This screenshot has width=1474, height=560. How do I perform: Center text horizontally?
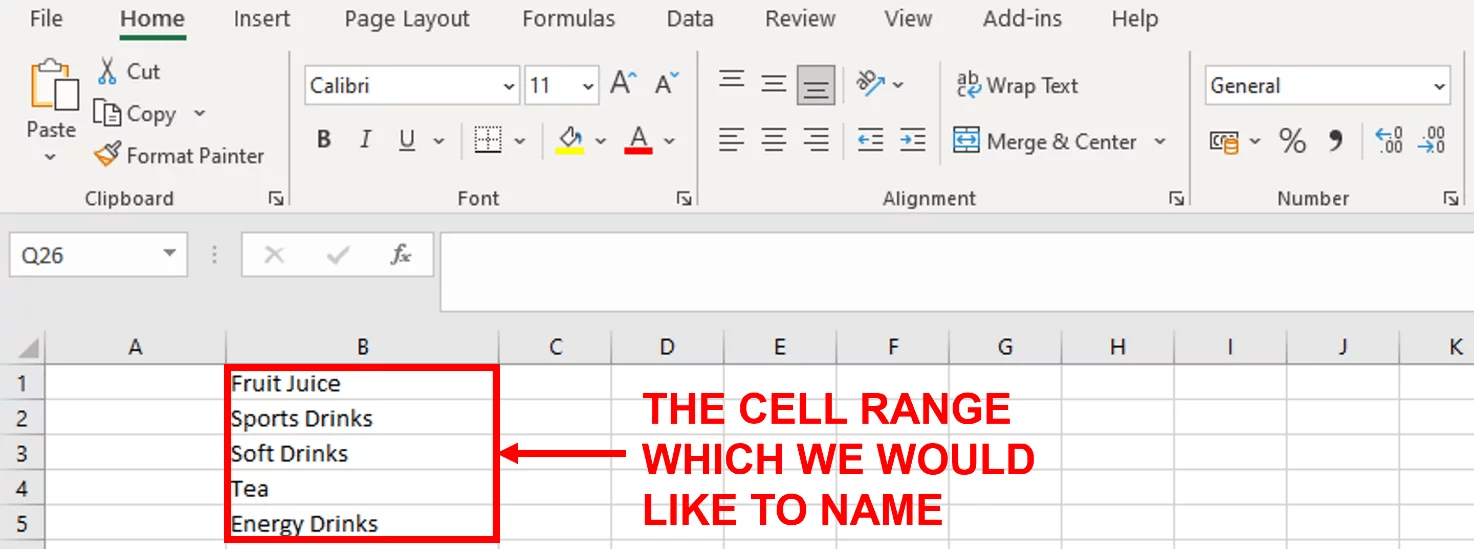(x=774, y=140)
